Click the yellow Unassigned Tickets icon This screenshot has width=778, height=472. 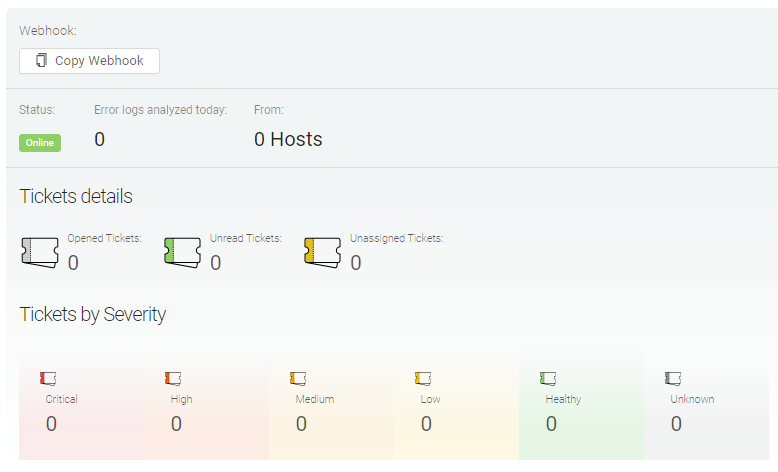coord(322,252)
